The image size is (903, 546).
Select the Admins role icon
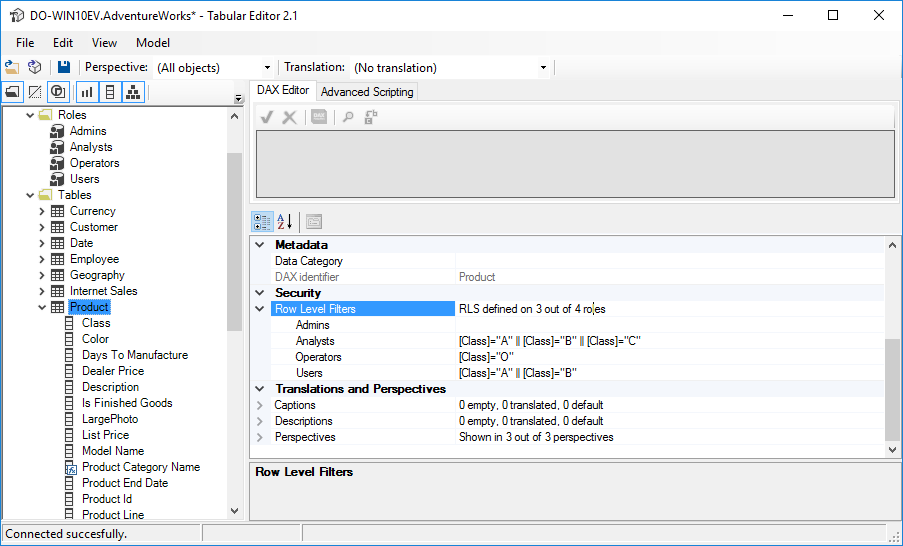coord(57,131)
